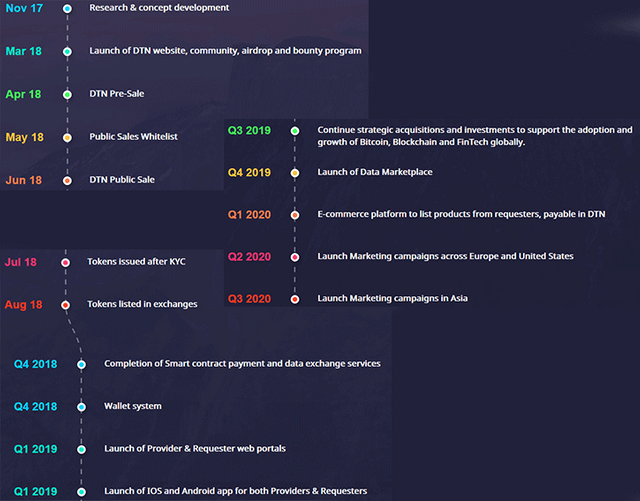
Task: Click 'Wallet system' milestone text
Action: [133, 406]
